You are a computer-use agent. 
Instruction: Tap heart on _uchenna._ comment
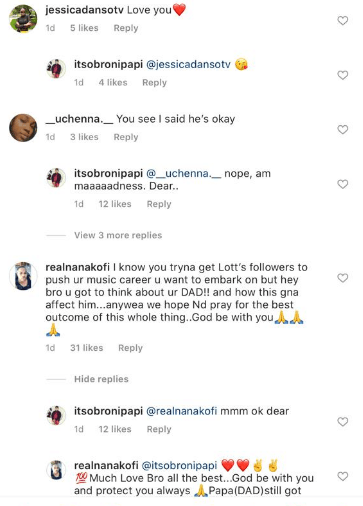(x=343, y=129)
